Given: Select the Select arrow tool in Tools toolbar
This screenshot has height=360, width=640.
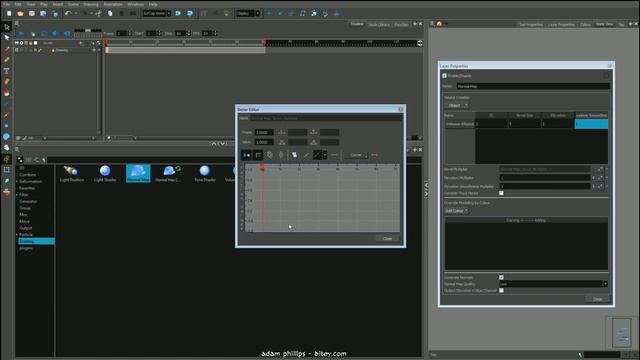Looking at the screenshot, I should (x=7, y=27).
